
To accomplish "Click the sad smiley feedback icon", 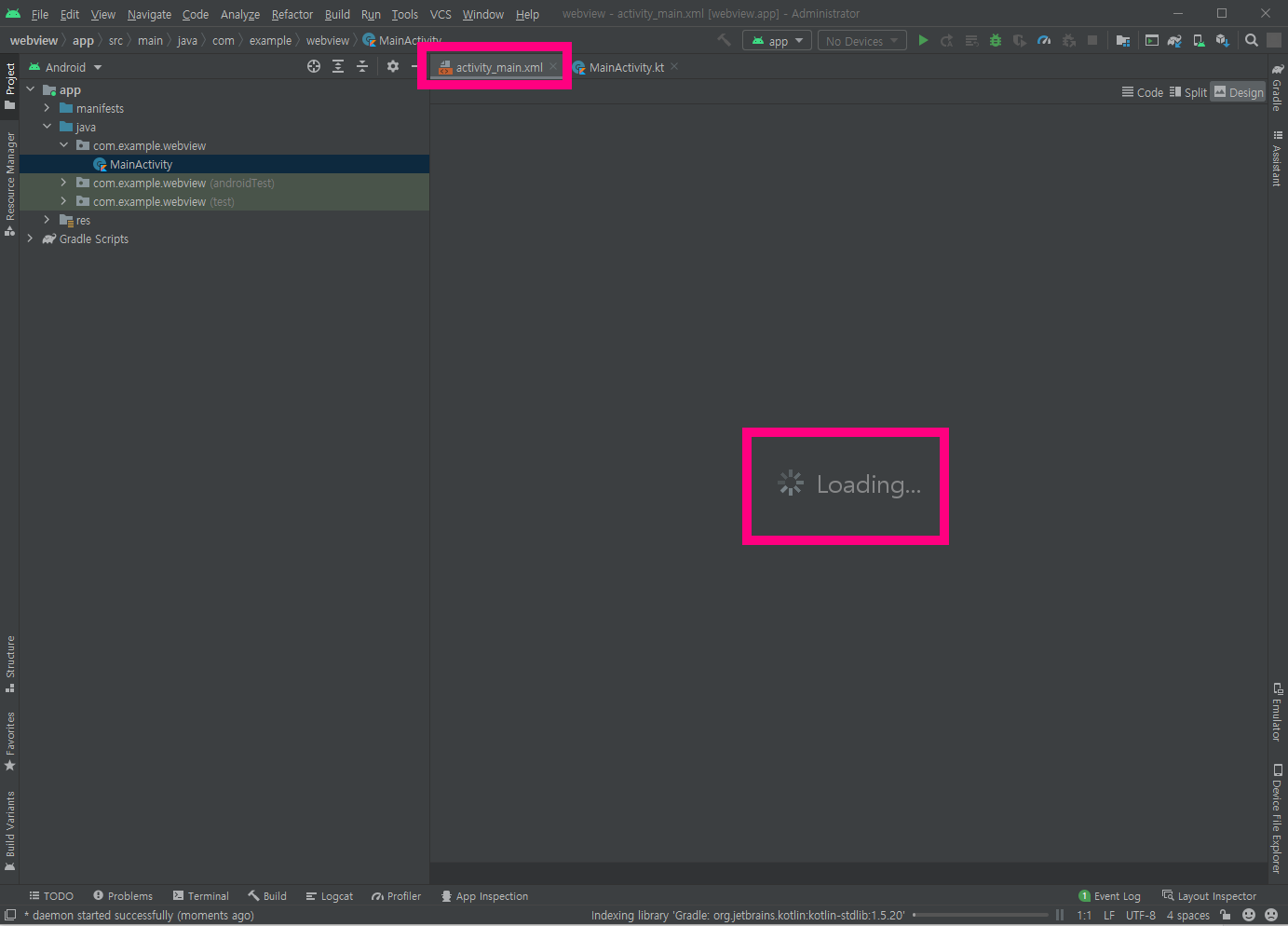I will [1271, 915].
